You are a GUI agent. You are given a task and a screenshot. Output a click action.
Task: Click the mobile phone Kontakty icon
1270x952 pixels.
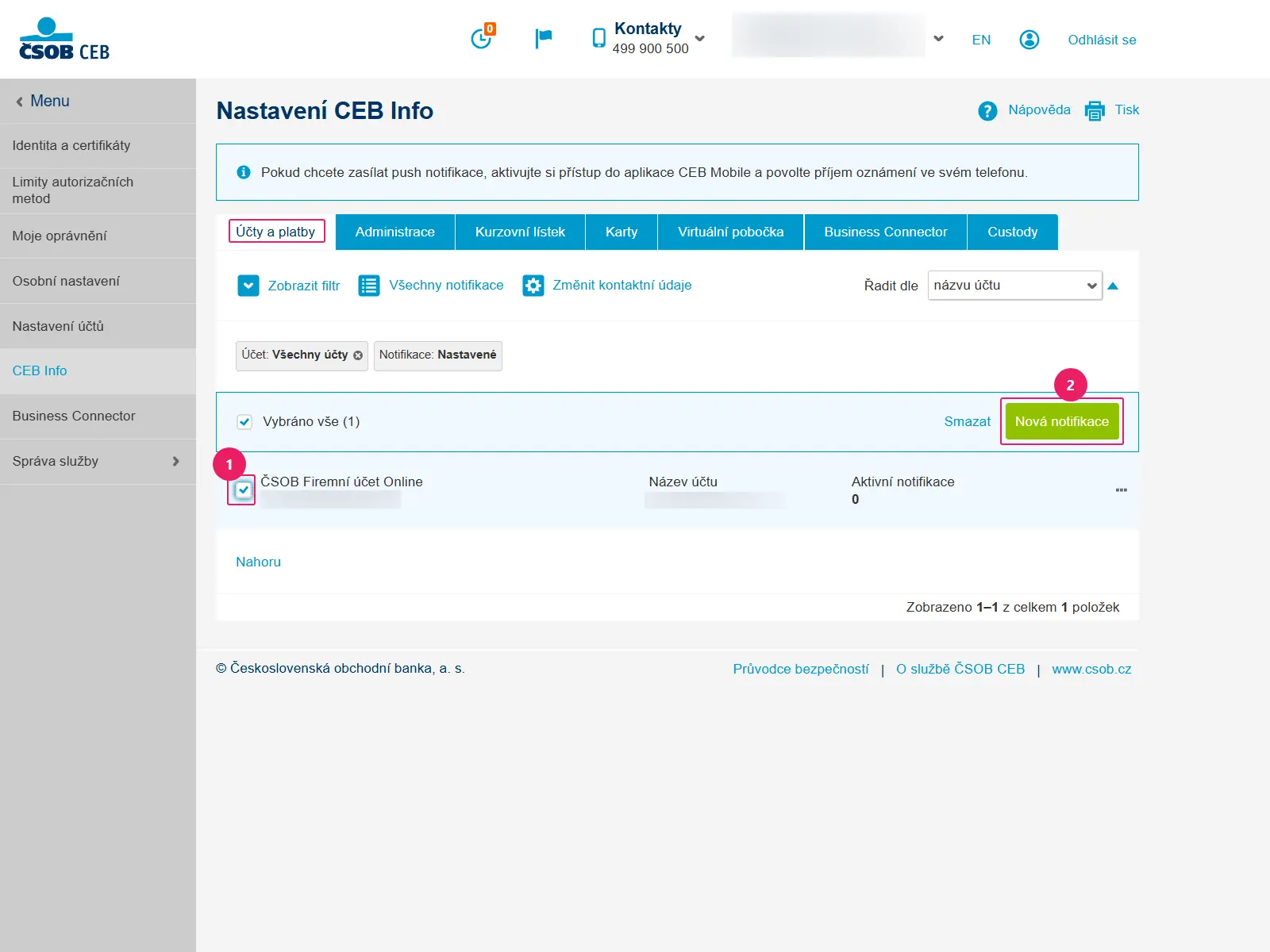599,38
